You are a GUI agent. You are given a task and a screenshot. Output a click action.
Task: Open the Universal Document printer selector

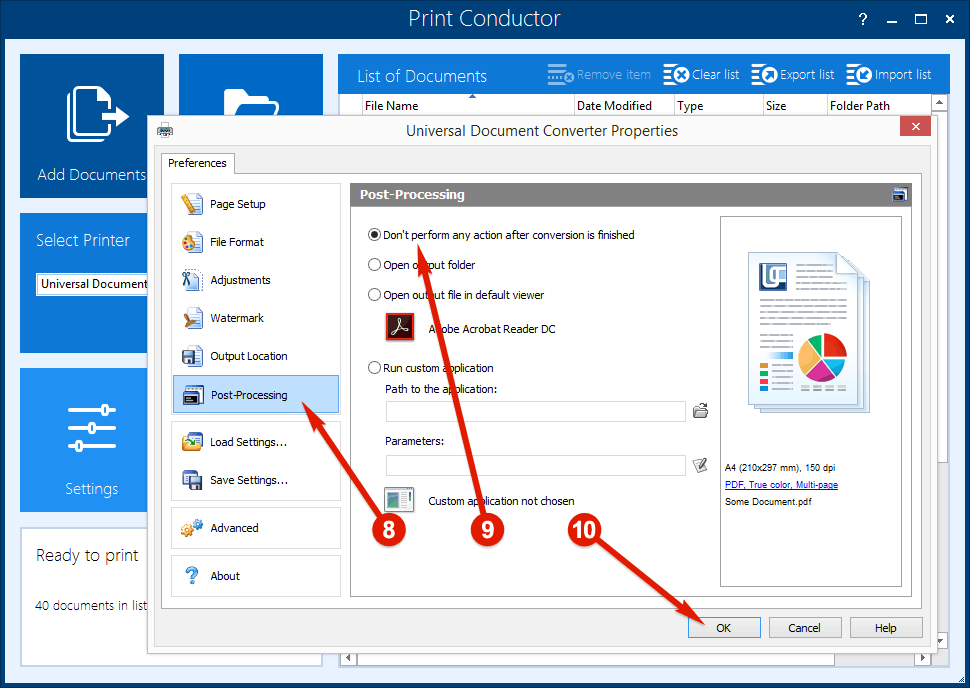point(92,283)
